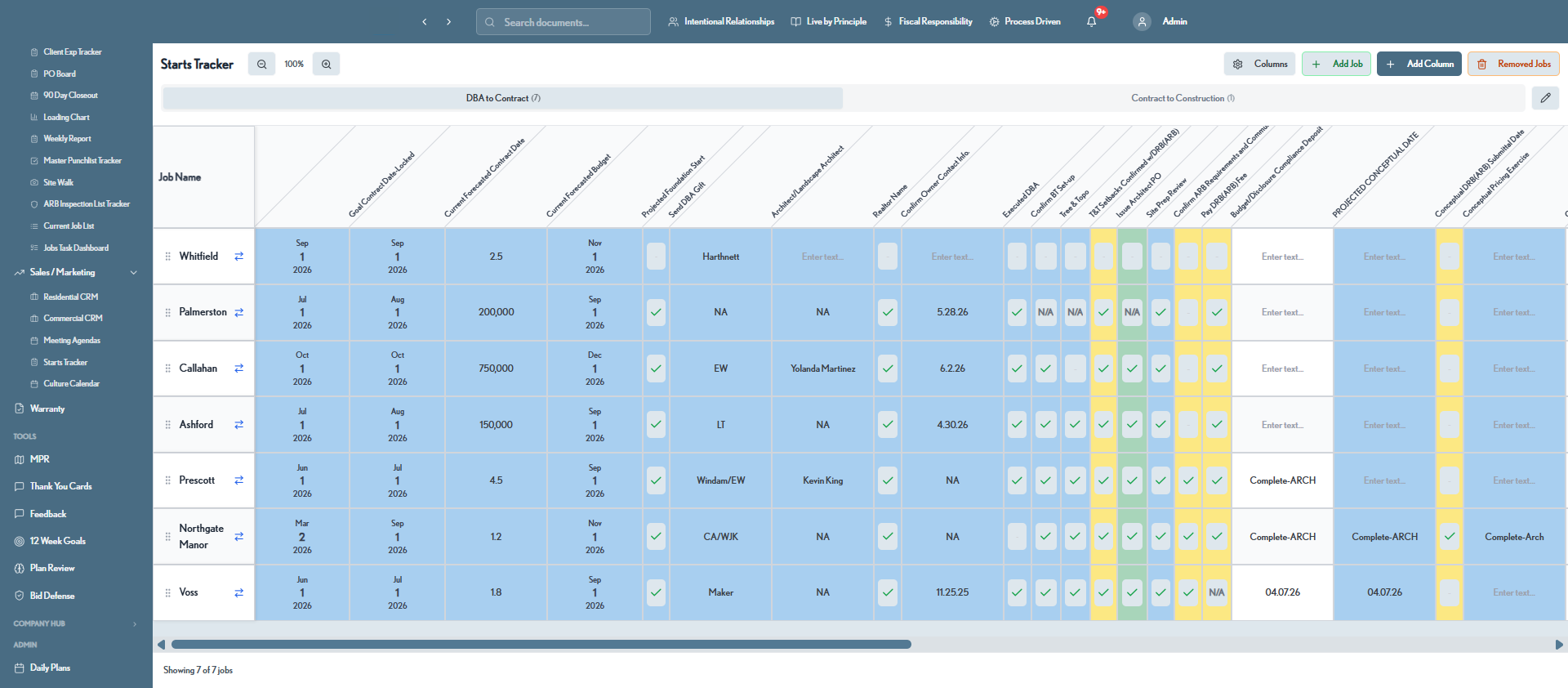Click the zoom out magnifier icon
Image resolution: width=1568 pixels, height=688 pixels.
pyautogui.click(x=261, y=64)
